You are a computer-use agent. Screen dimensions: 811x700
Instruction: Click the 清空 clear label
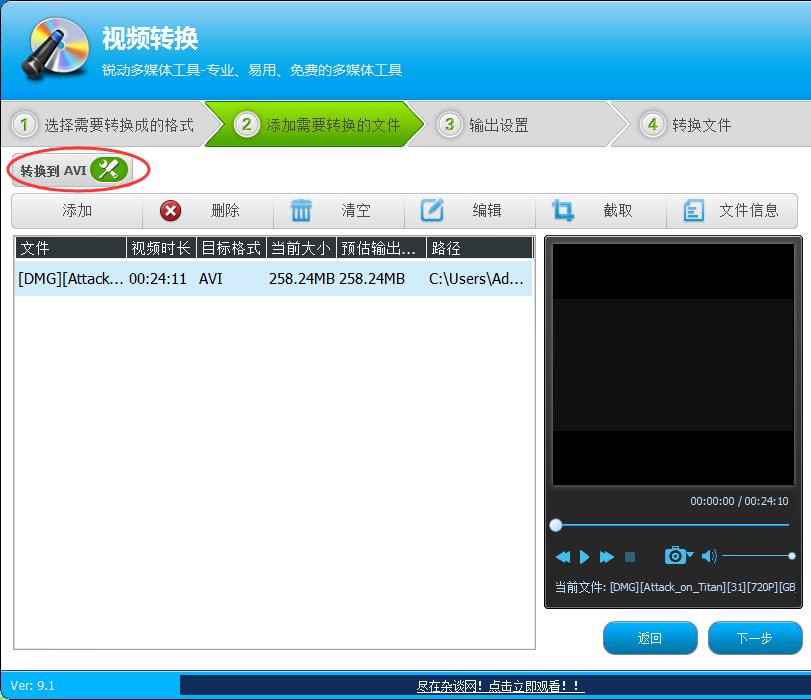pos(356,211)
